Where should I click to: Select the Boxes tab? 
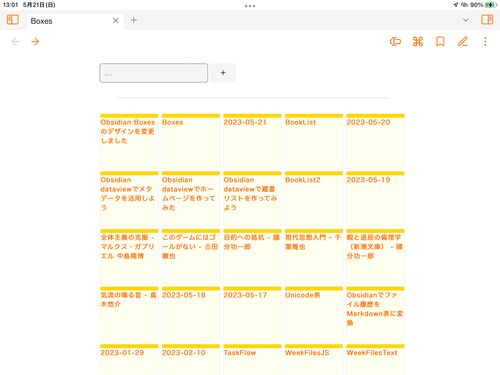pos(41,21)
